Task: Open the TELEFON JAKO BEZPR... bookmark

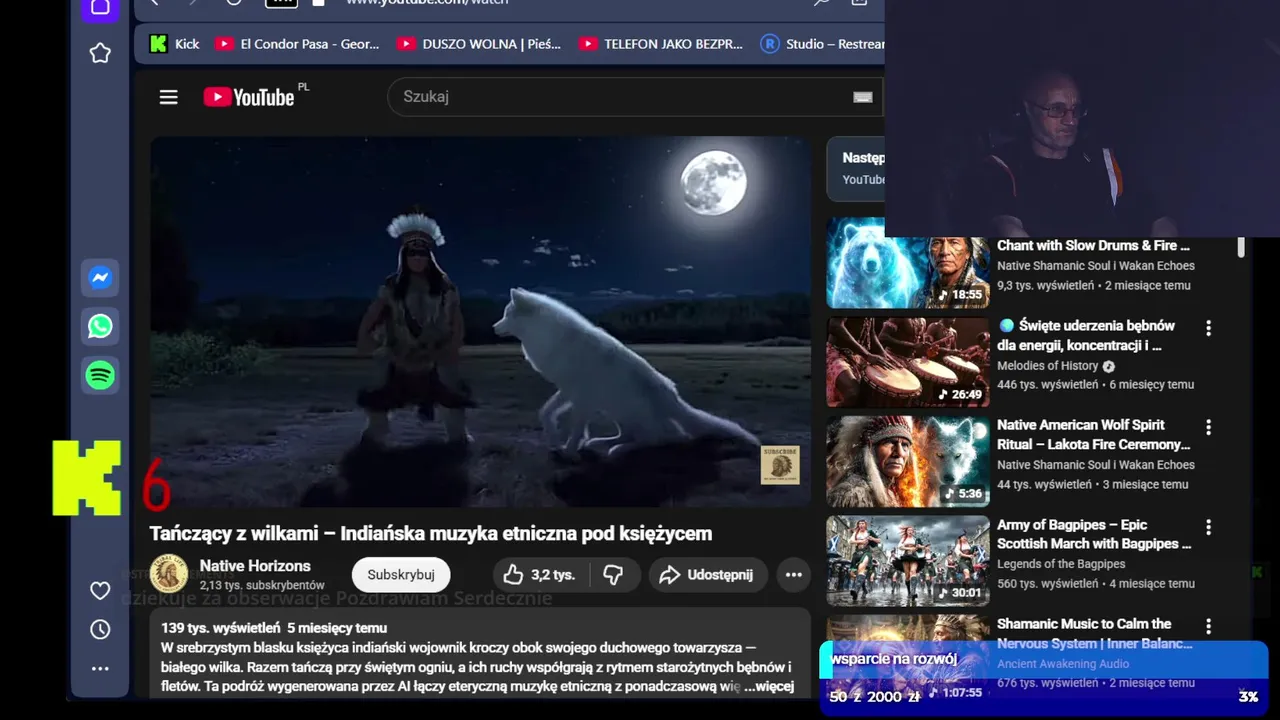Action: pyautogui.click(x=662, y=44)
